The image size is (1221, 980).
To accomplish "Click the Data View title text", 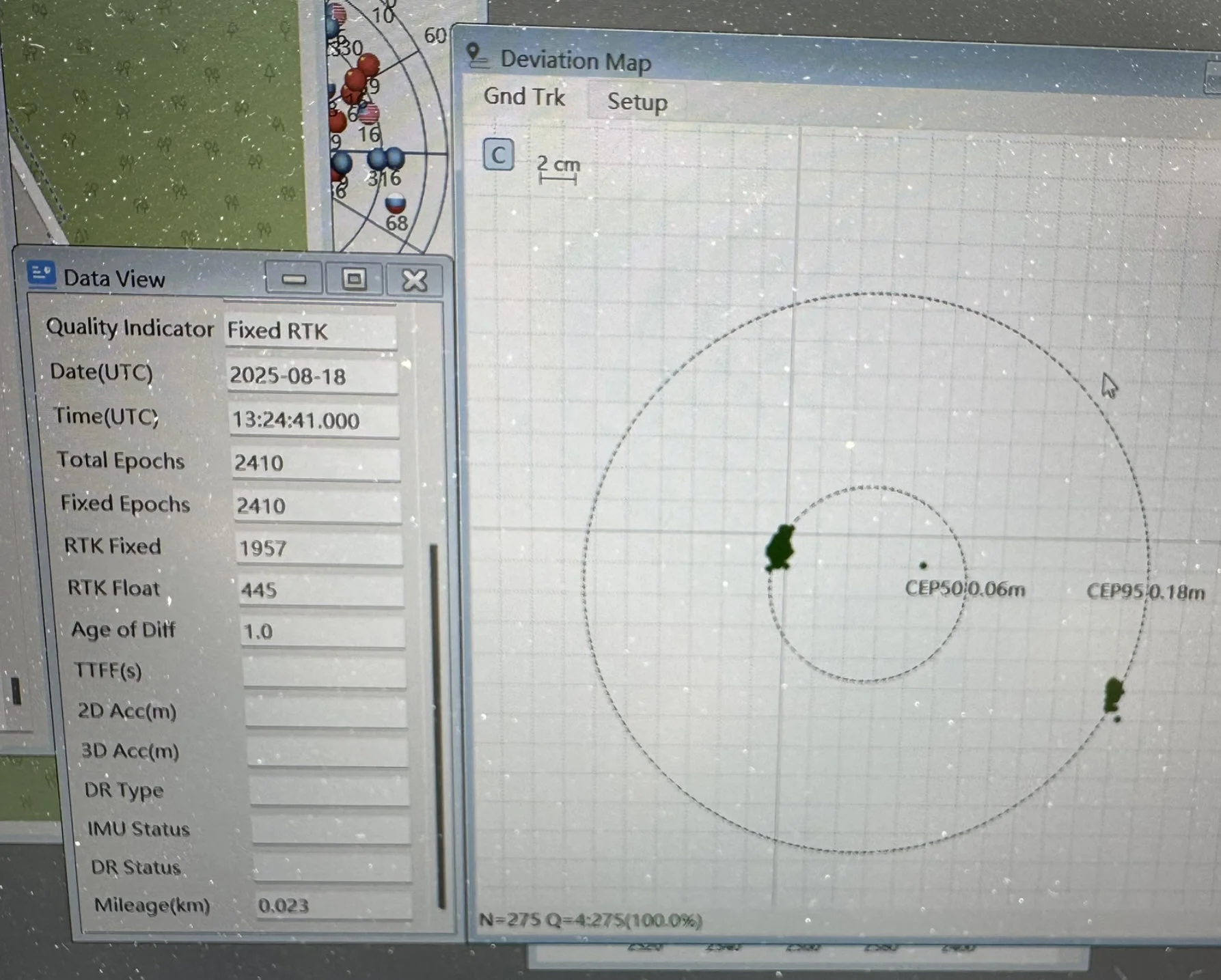I will tap(114, 279).
